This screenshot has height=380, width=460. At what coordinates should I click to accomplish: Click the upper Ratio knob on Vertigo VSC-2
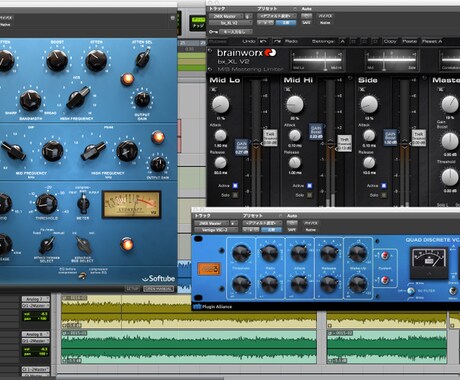pyautogui.click(x=270, y=253)
